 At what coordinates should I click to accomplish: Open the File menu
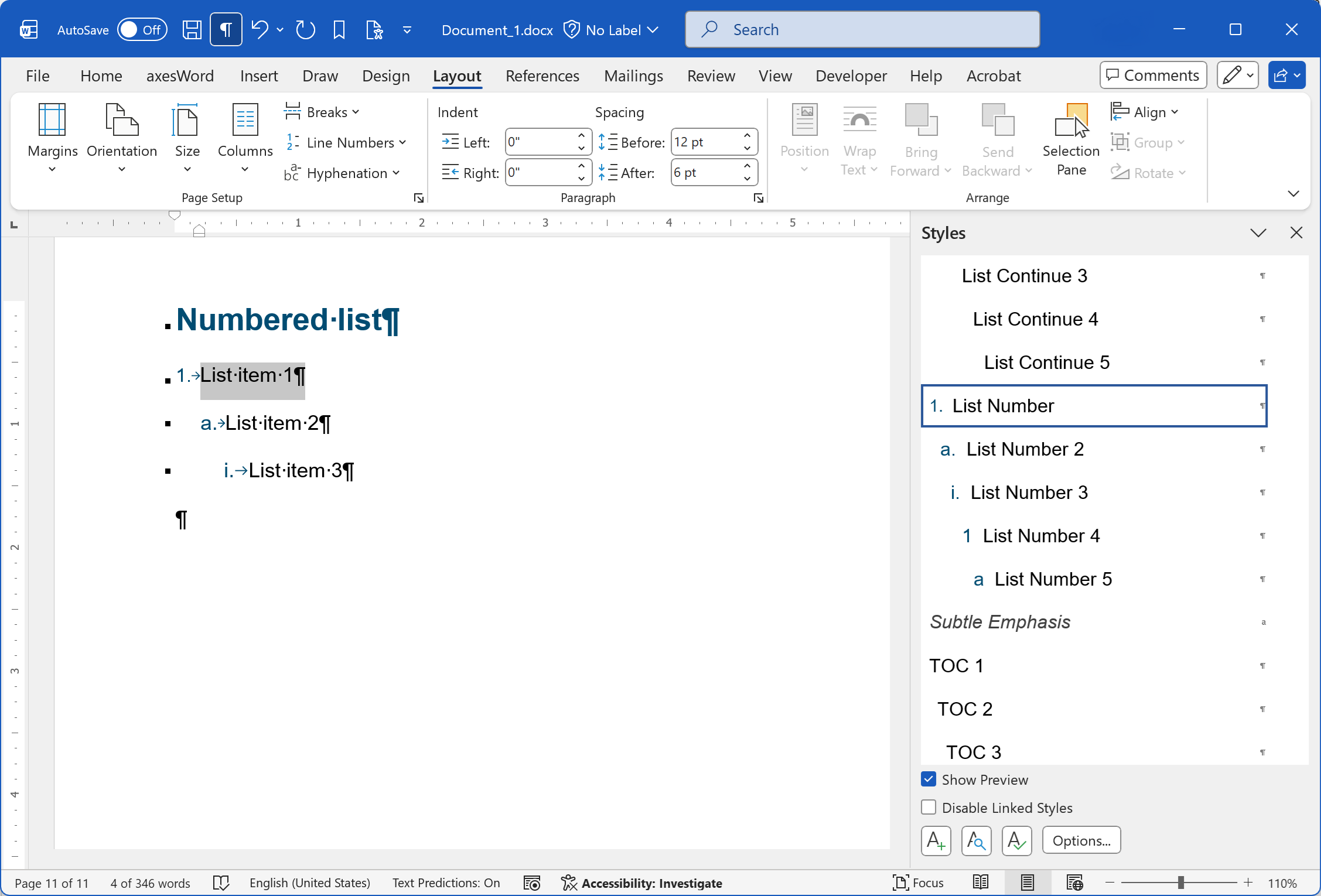(x=37, y=76)
